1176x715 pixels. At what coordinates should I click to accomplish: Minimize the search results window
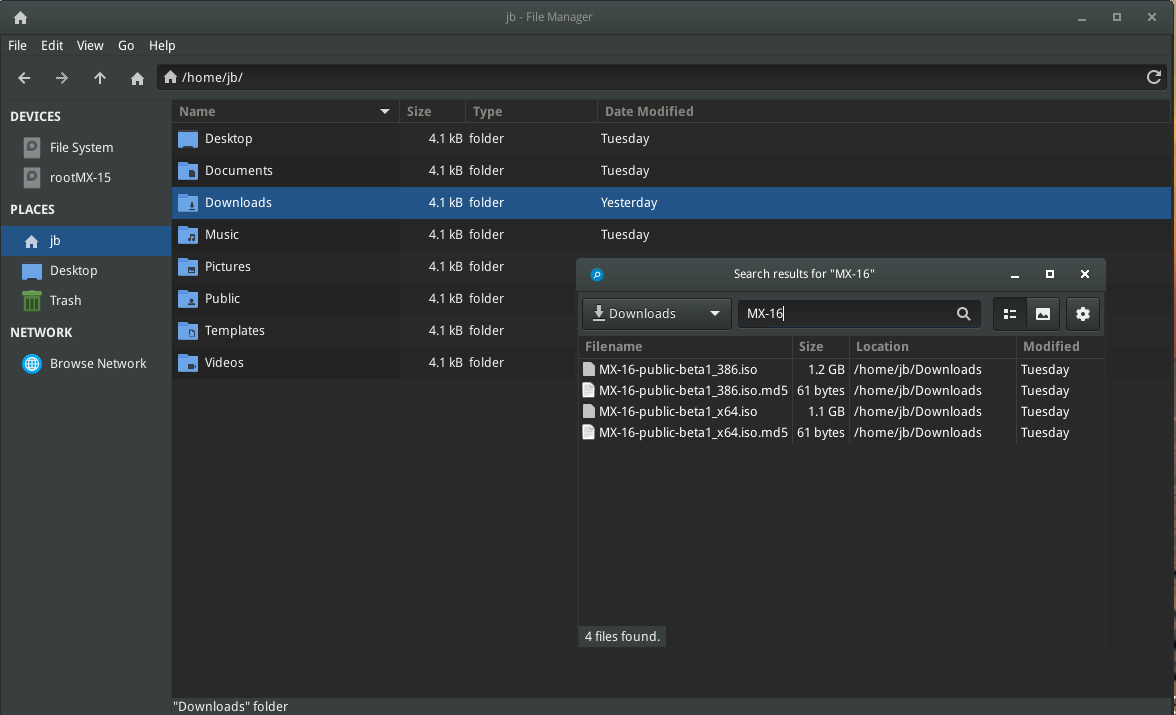pos(1015,275)
